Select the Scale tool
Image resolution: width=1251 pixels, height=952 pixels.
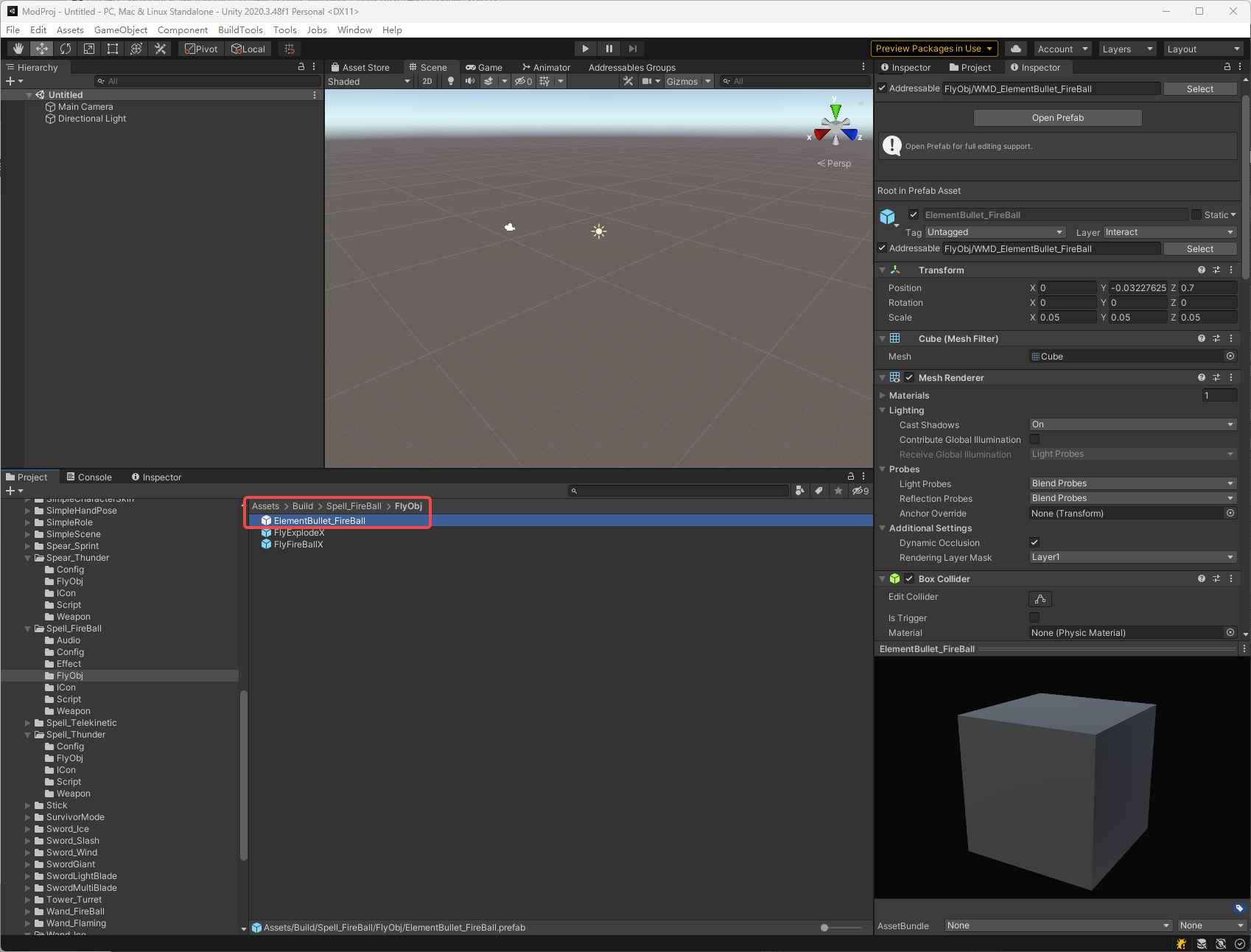tap(89, 49)
